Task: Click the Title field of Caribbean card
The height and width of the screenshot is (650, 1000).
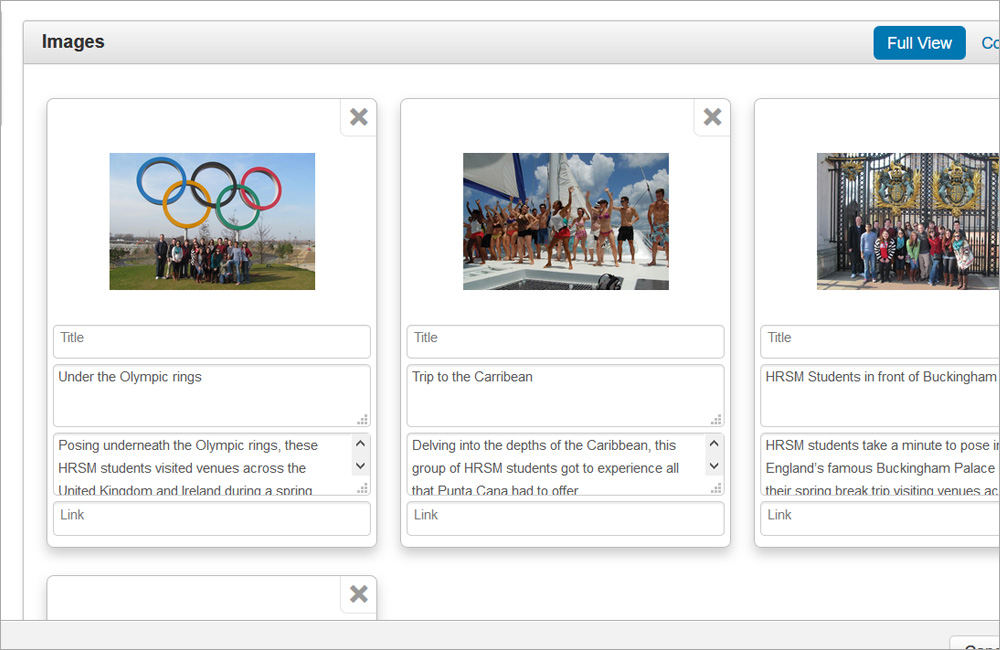Action: tap(566, 341)
